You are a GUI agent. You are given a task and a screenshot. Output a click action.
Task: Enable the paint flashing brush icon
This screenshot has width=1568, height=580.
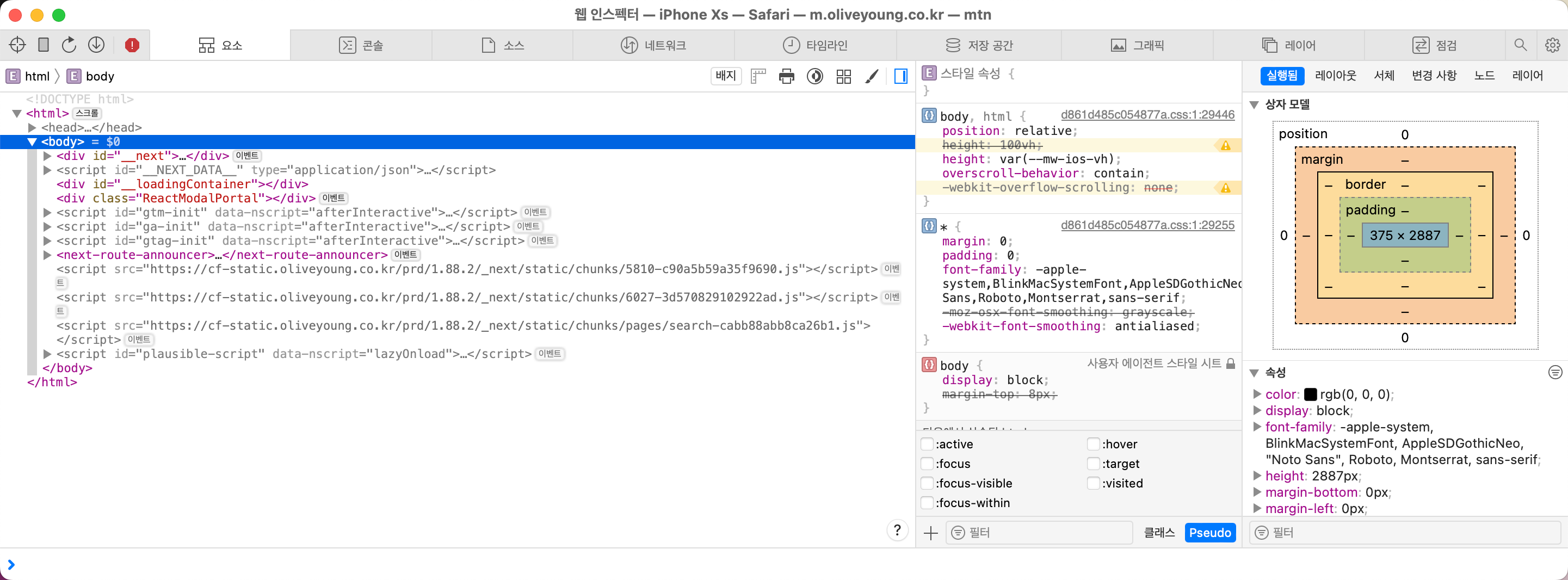(x=872, y=76)
